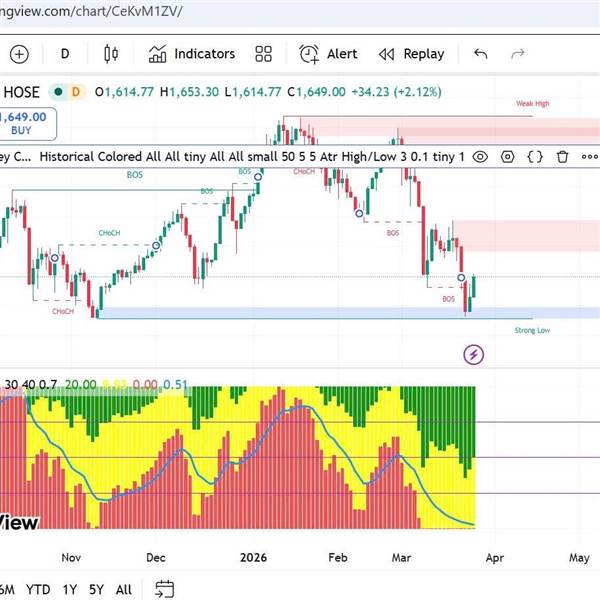
Task: Open indicator source code braces icon
Action: click(x=535, y=157)
